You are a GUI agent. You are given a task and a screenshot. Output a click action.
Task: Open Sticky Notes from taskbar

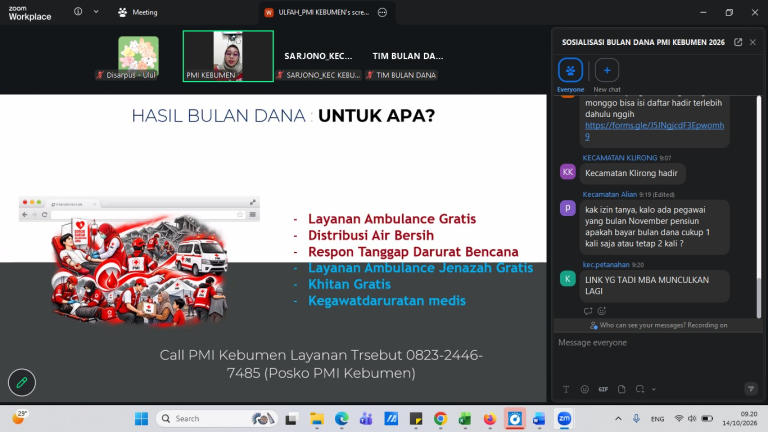[416, 419]
